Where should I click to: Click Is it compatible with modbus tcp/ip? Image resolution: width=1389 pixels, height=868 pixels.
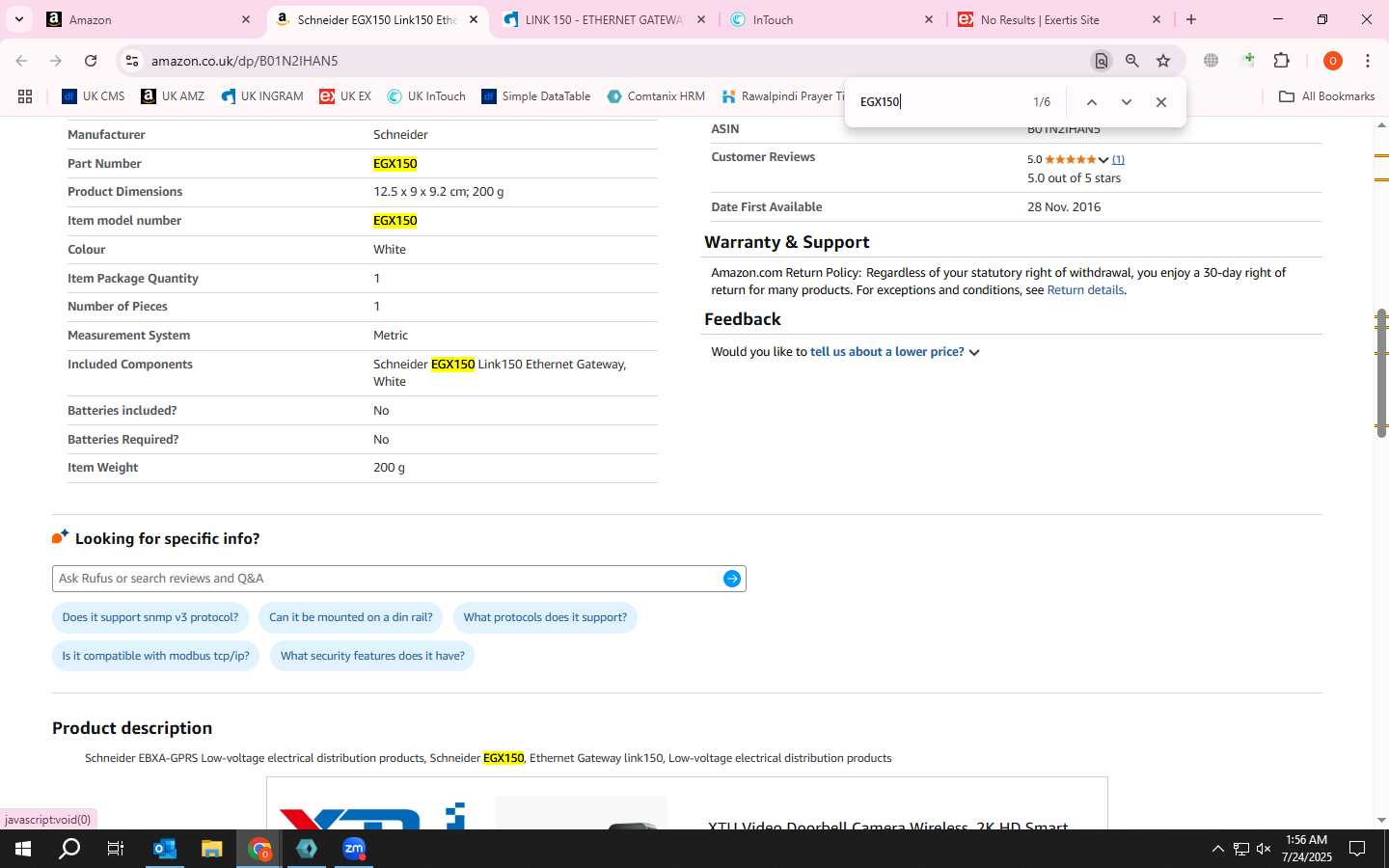tap(155, 656)
